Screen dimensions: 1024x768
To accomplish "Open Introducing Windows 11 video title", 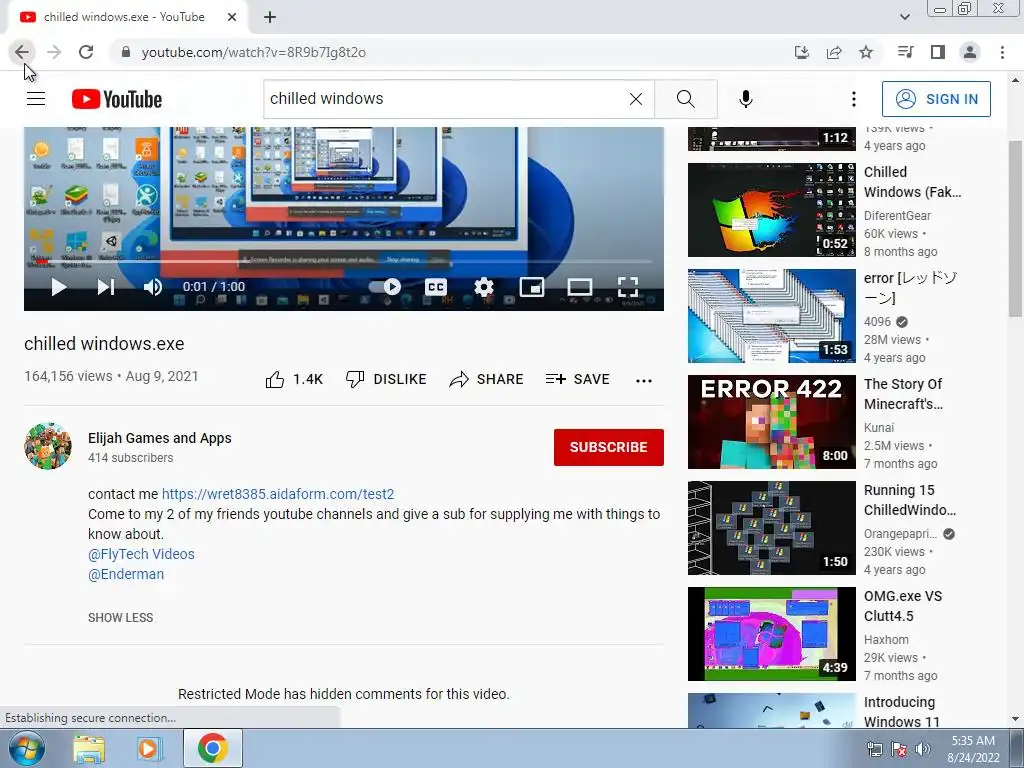I will 901,712.
